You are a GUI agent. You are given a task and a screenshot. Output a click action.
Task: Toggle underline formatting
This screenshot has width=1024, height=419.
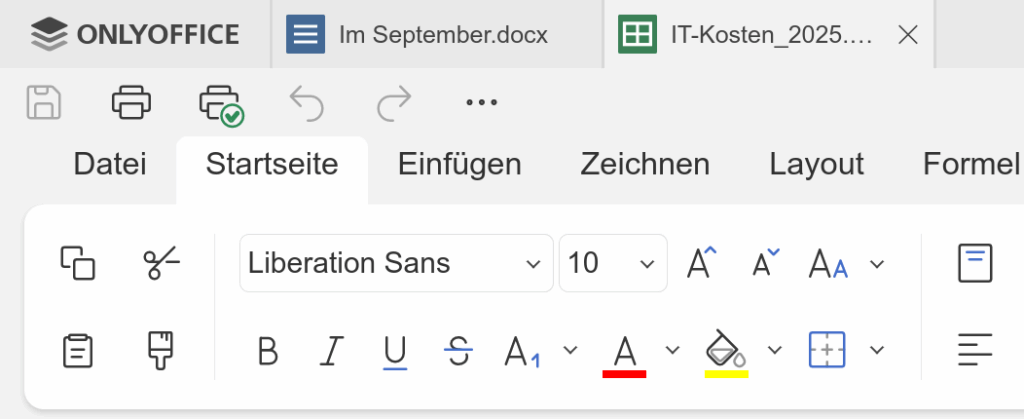pyautogui.click(x=394, y=352)
